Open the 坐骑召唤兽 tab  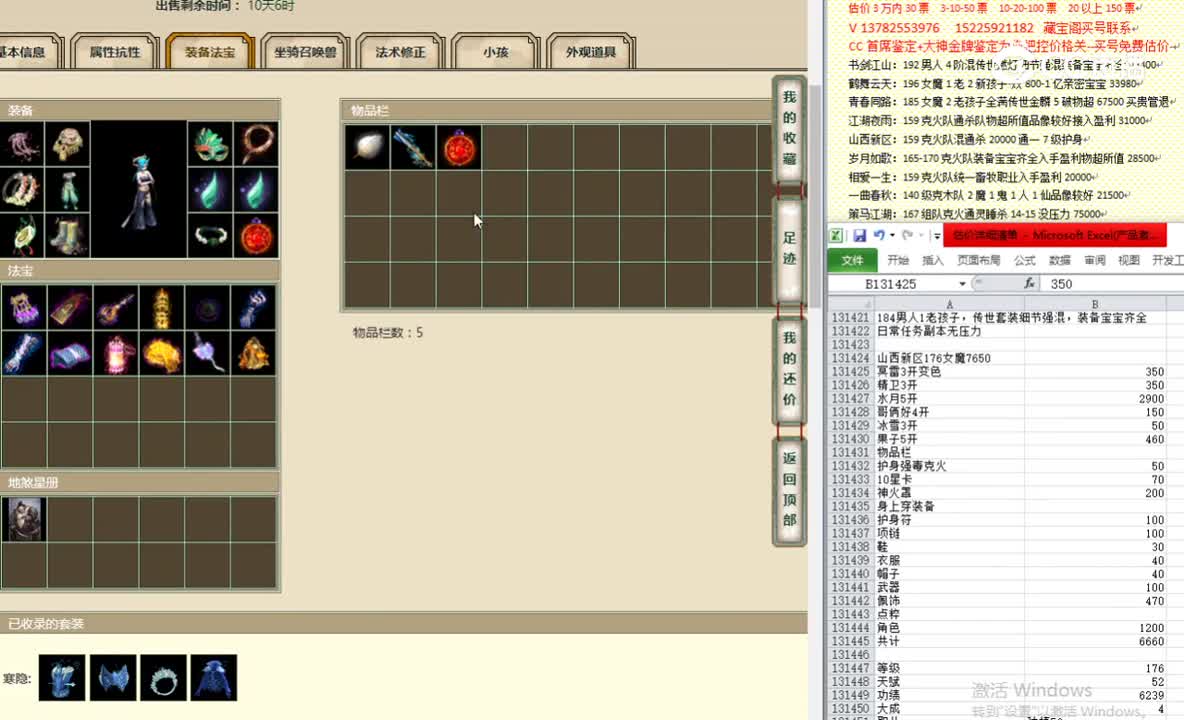tap(305, 51)
